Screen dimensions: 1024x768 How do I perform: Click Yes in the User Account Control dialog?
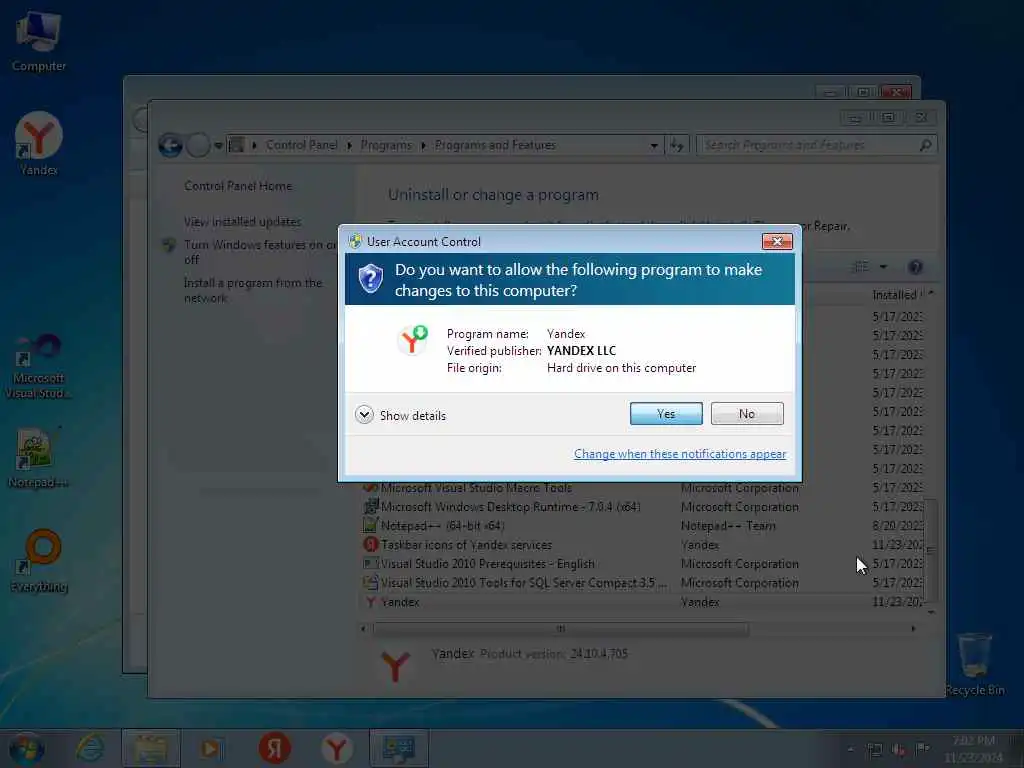[665, 414]
